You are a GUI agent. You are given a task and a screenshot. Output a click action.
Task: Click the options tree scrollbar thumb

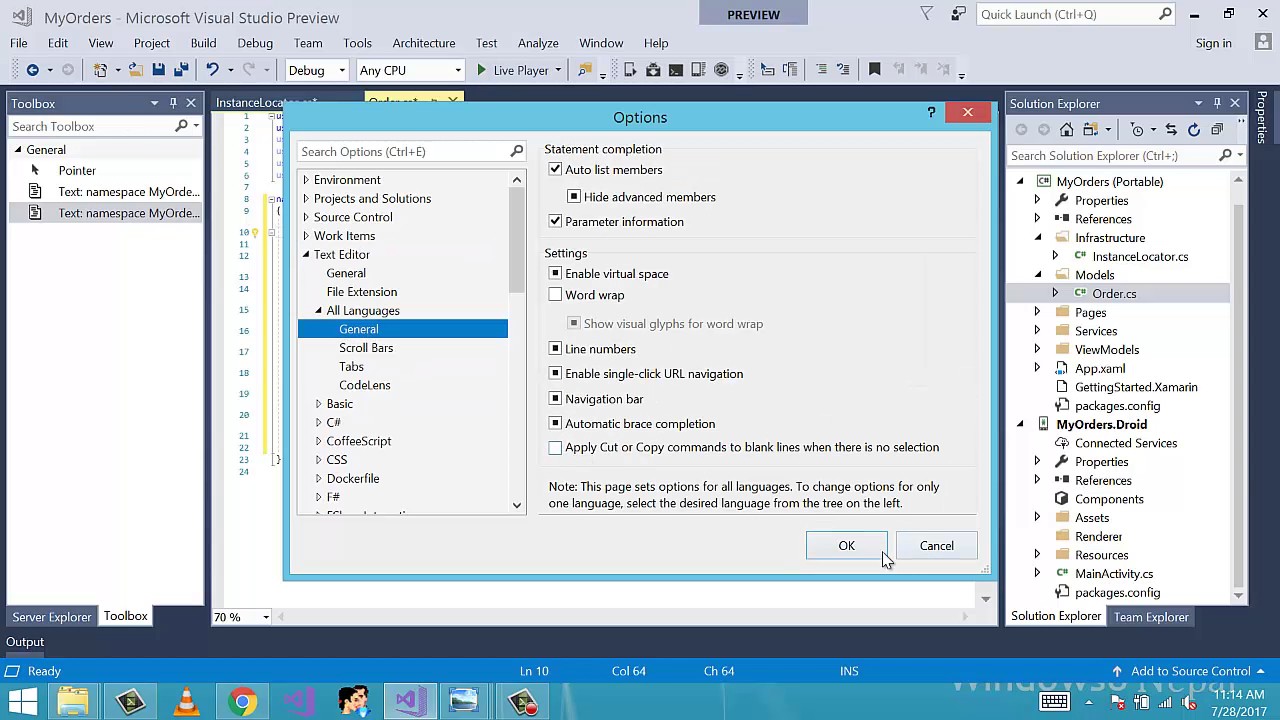pos(517,240)
